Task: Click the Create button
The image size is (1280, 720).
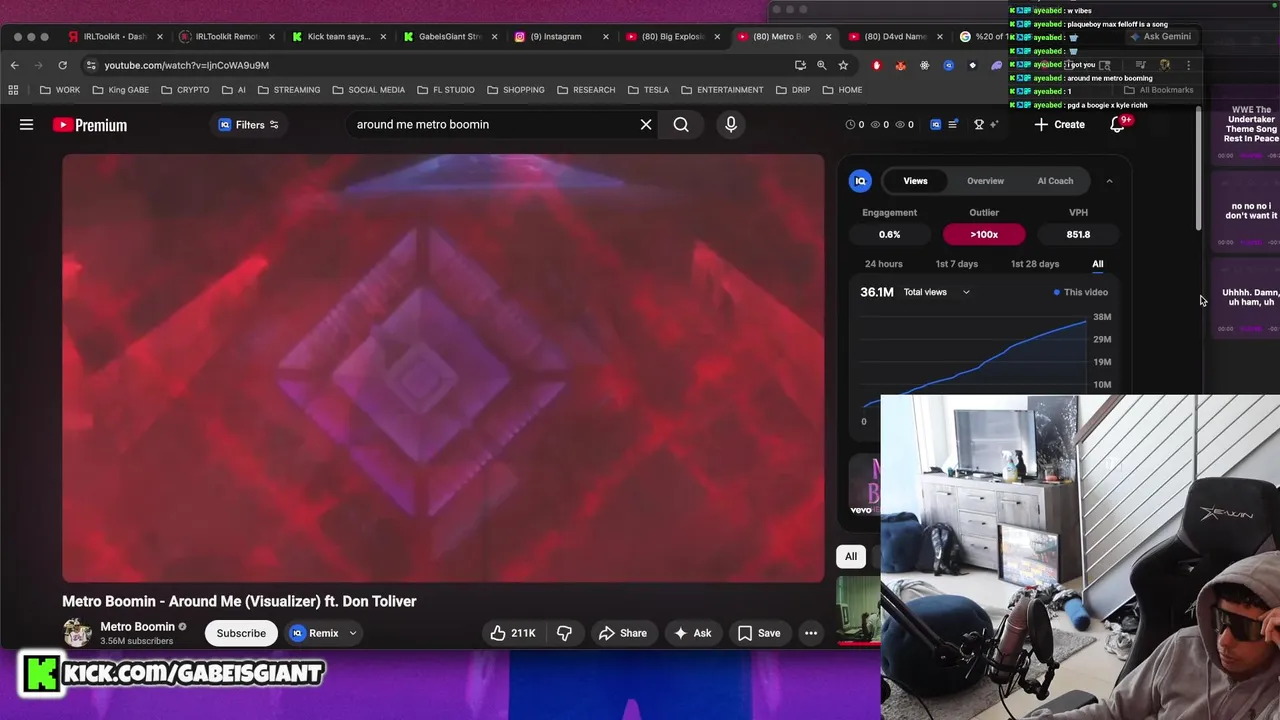Action: 1059,125
